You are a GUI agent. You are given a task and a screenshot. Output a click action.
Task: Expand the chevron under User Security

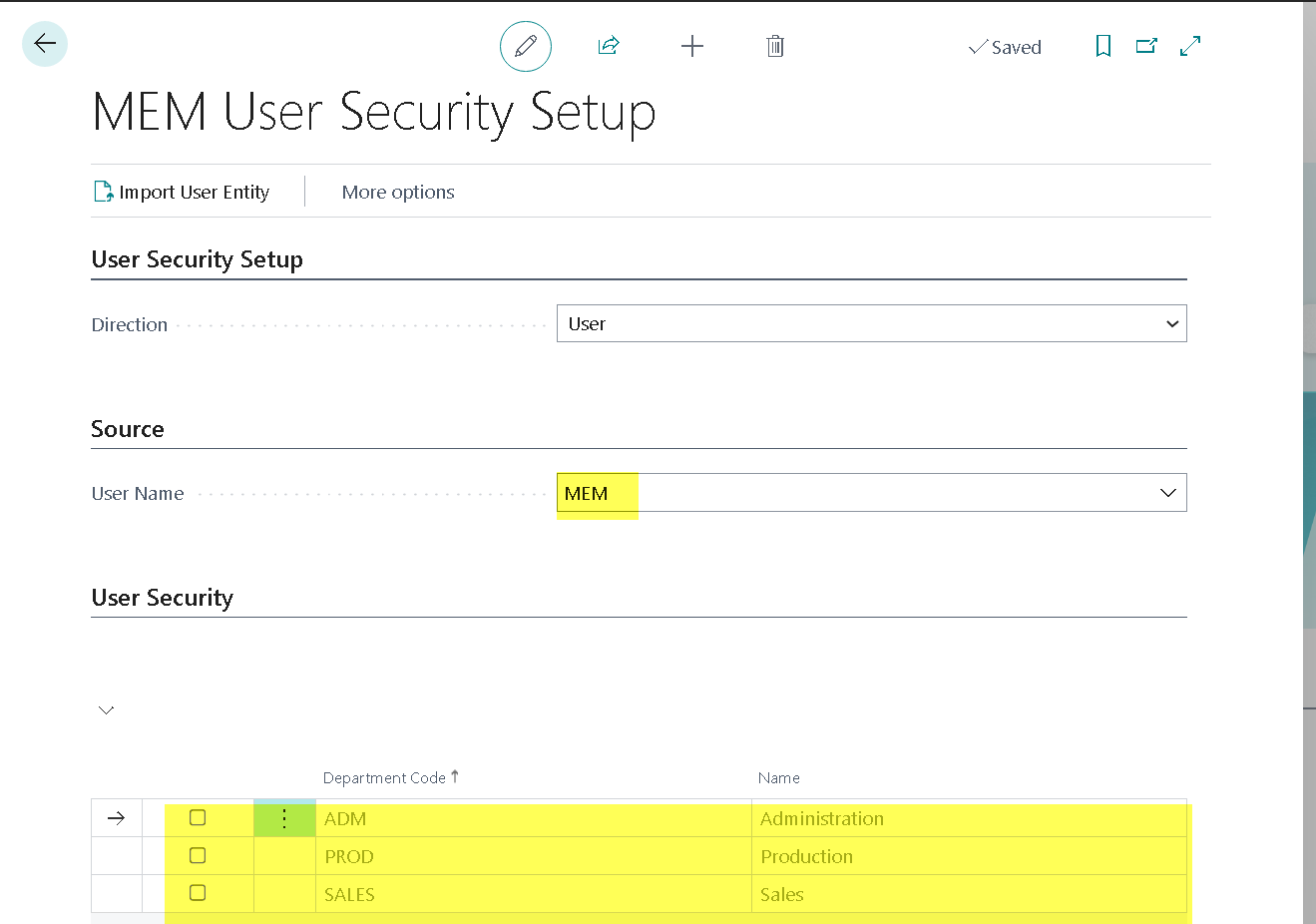click(x=107, y=710)
